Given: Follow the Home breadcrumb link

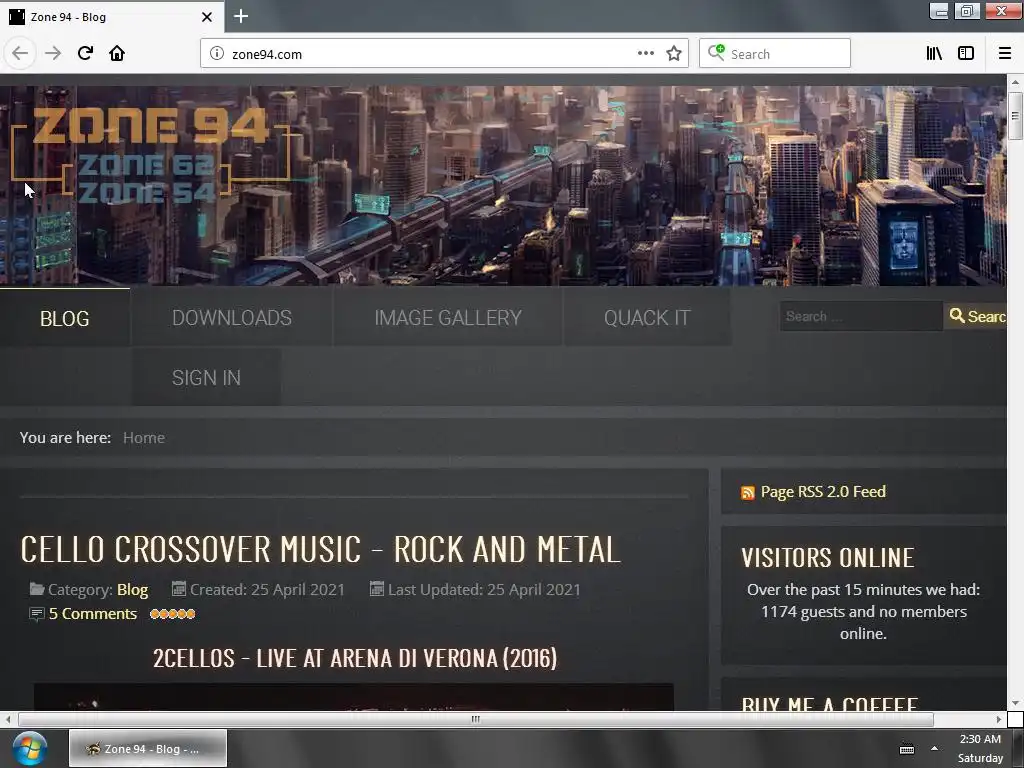Looking at the screenshot, I should [144, 438].
